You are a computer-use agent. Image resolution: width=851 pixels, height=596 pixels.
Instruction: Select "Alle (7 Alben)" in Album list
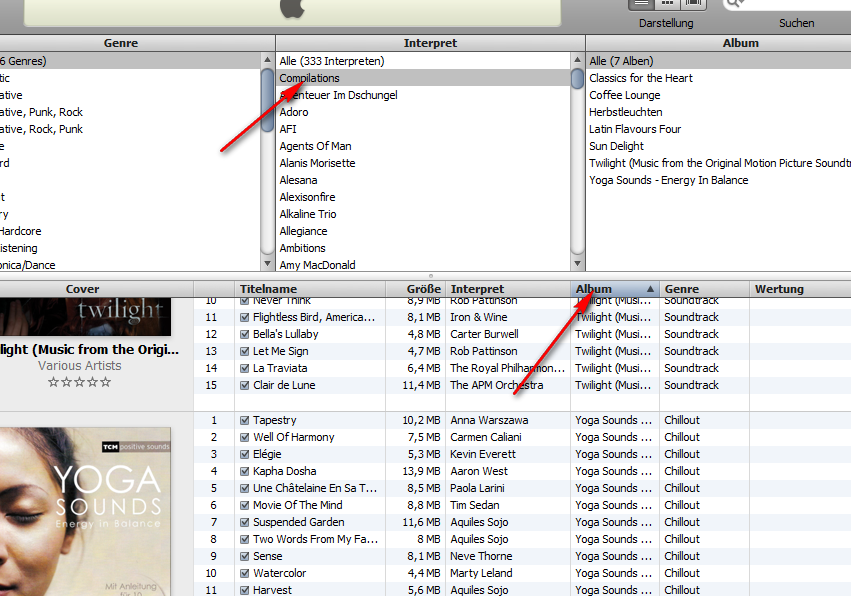pos(719,61)
